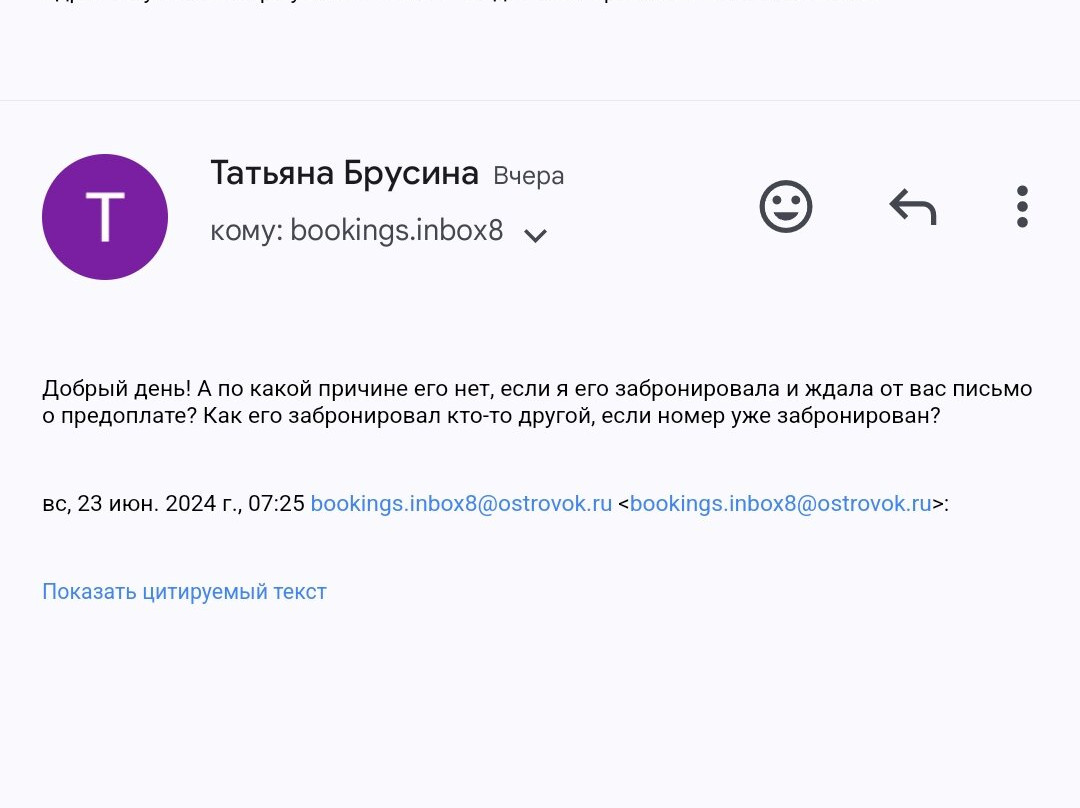This screenshot has width=1080, height=808.
Task: Expand recipient details with the chevron arrow
Action: point(536,236)
